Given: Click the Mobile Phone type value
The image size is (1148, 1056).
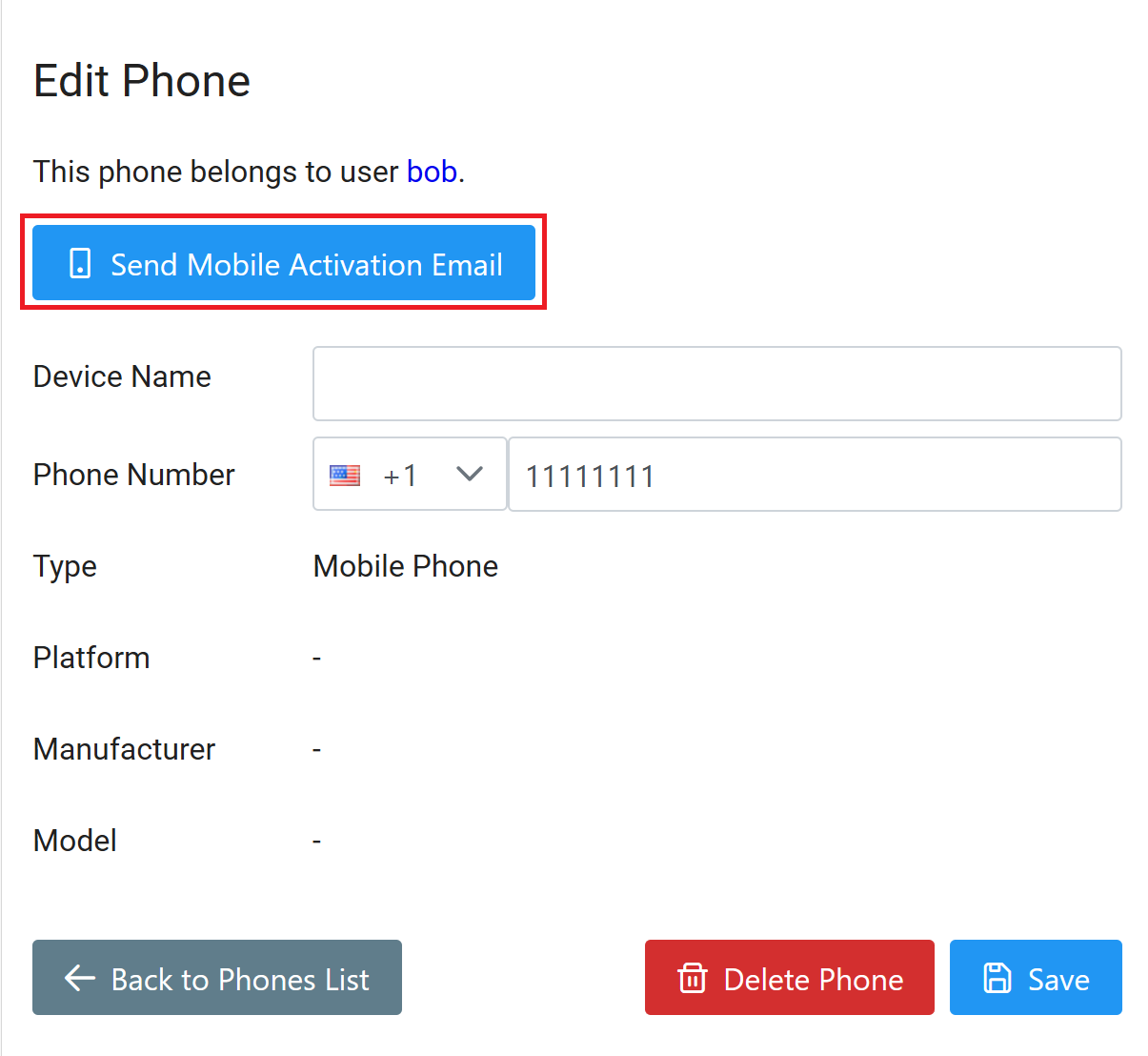Looking at the screenshot, I should (x=406, y=566).
